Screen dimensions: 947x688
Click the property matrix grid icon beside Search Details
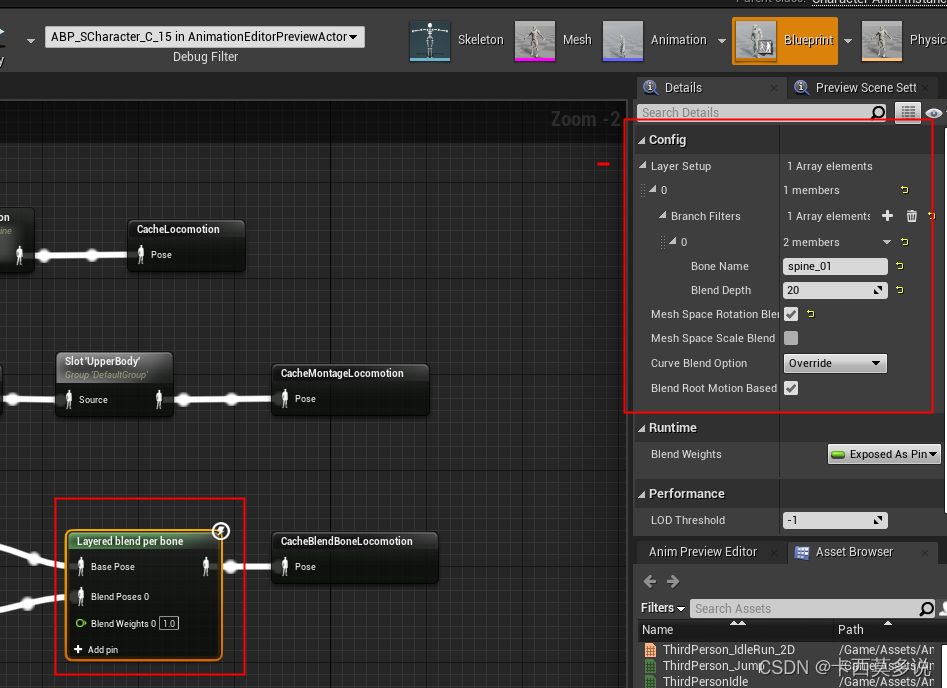pyautogui.click(x=907, y=111)
